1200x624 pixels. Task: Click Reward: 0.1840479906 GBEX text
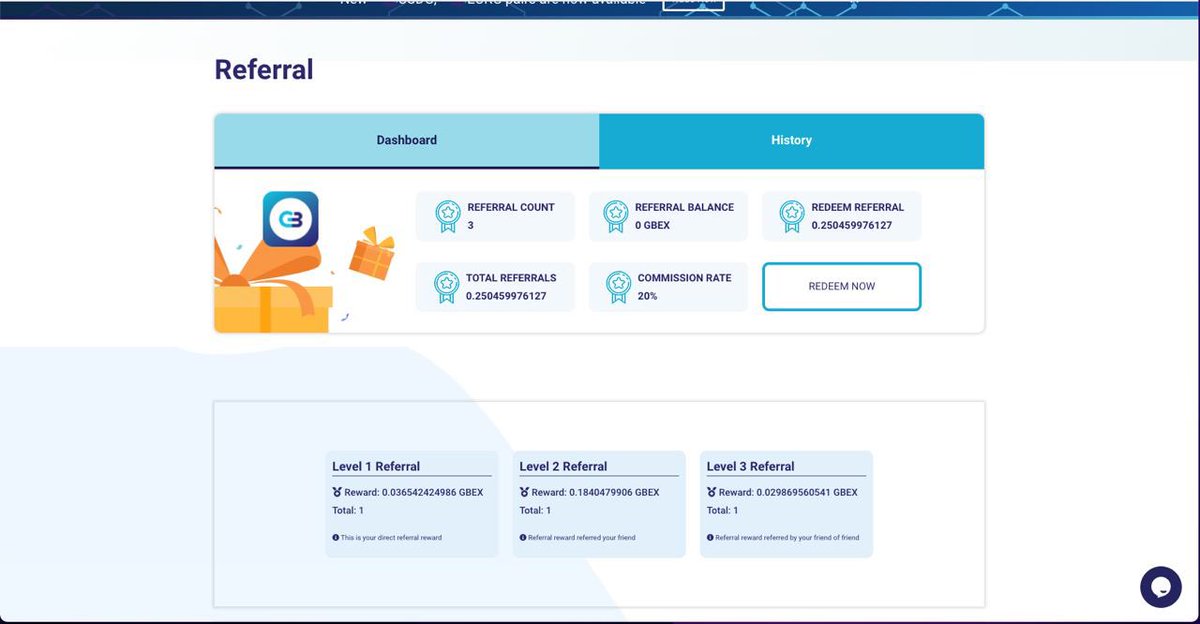pyautogui.click(x=595, y=492)
